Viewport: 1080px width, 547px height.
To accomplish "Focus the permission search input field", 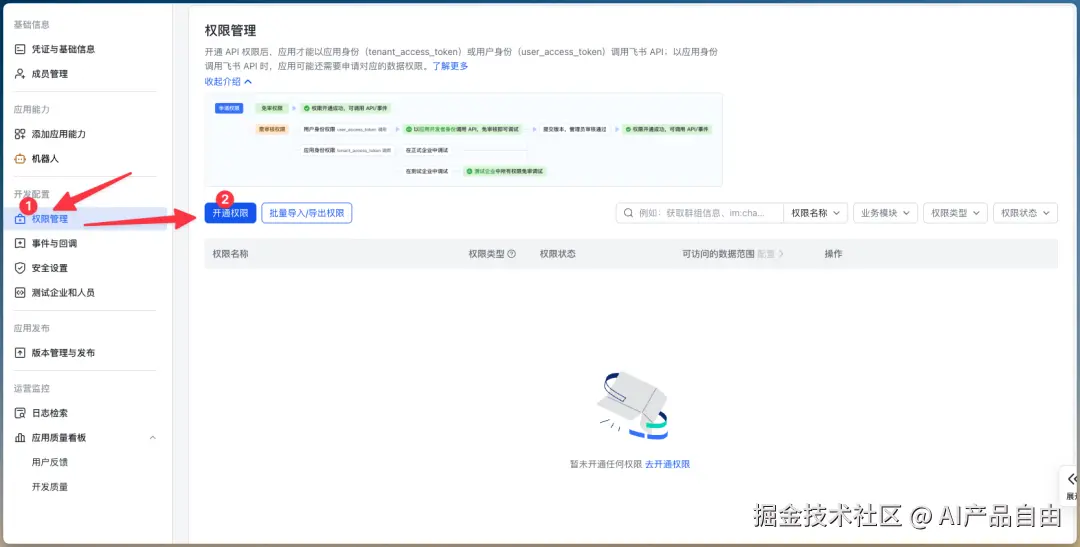I will [700, 213].
